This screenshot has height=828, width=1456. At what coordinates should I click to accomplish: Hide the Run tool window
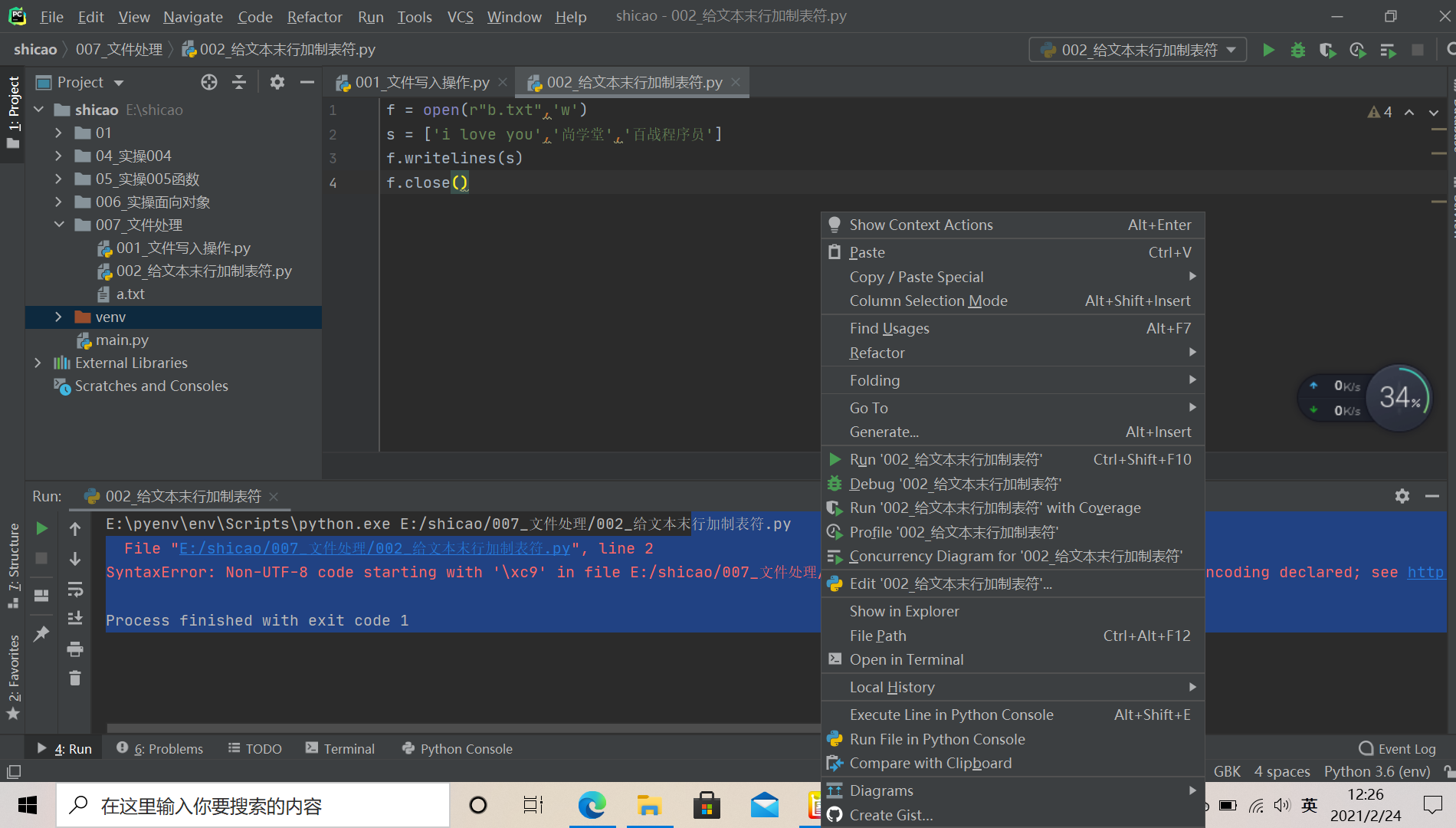coord(1432,496)
